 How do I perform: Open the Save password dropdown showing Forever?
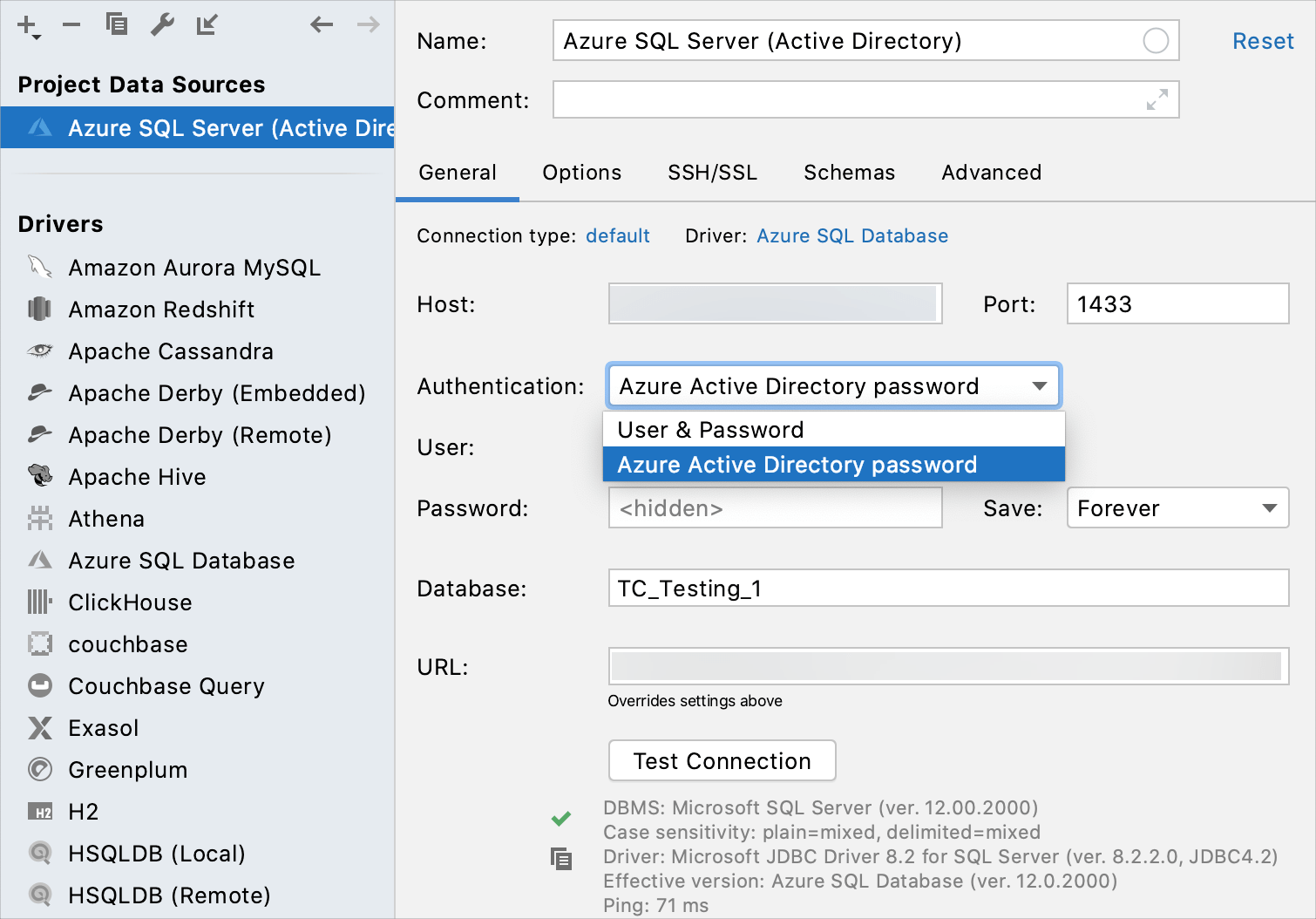pyautogui.click(x=1177, y=507)
